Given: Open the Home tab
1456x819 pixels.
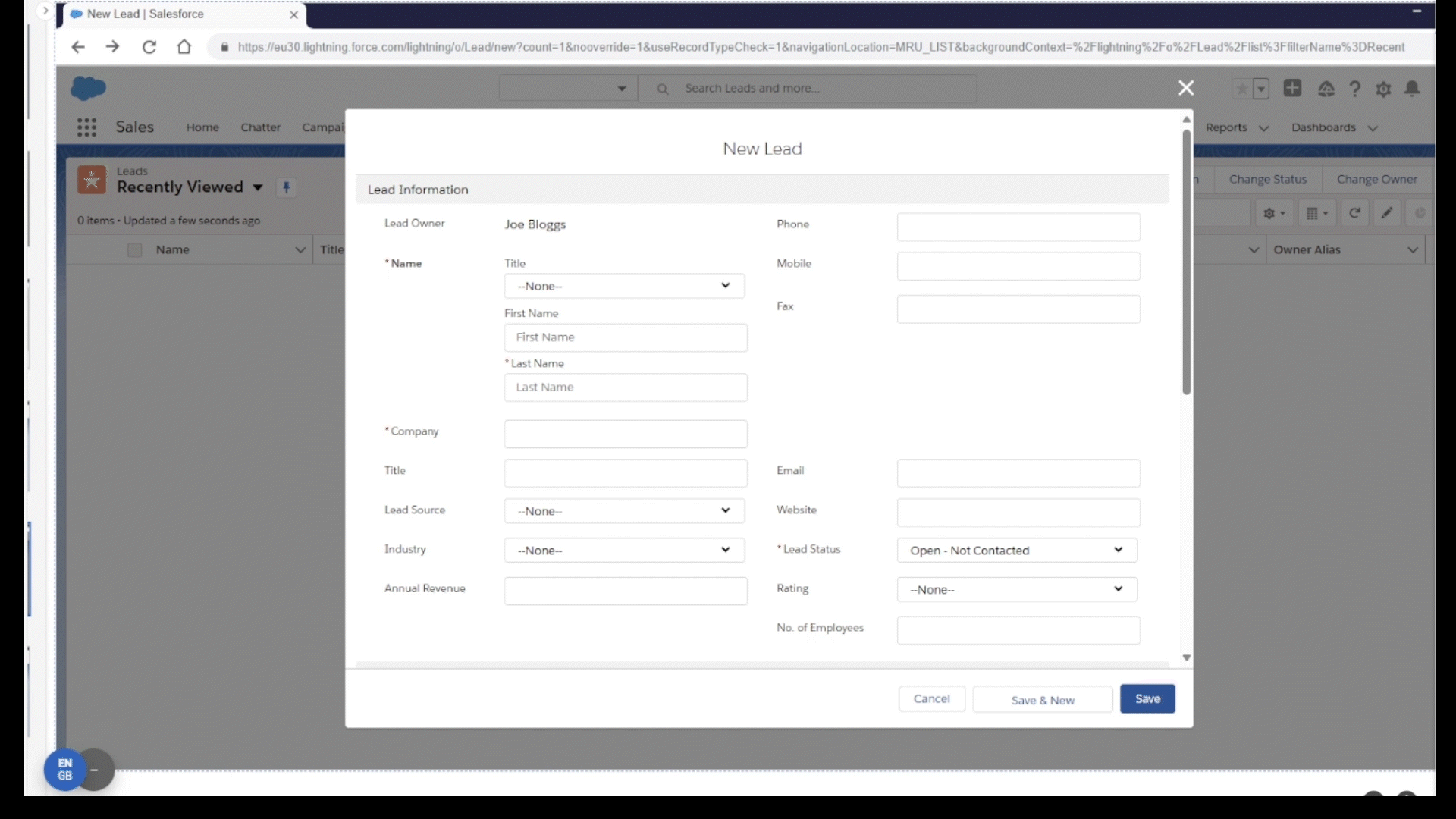Looking at the screenshot, I should click(x=202, y=127).
